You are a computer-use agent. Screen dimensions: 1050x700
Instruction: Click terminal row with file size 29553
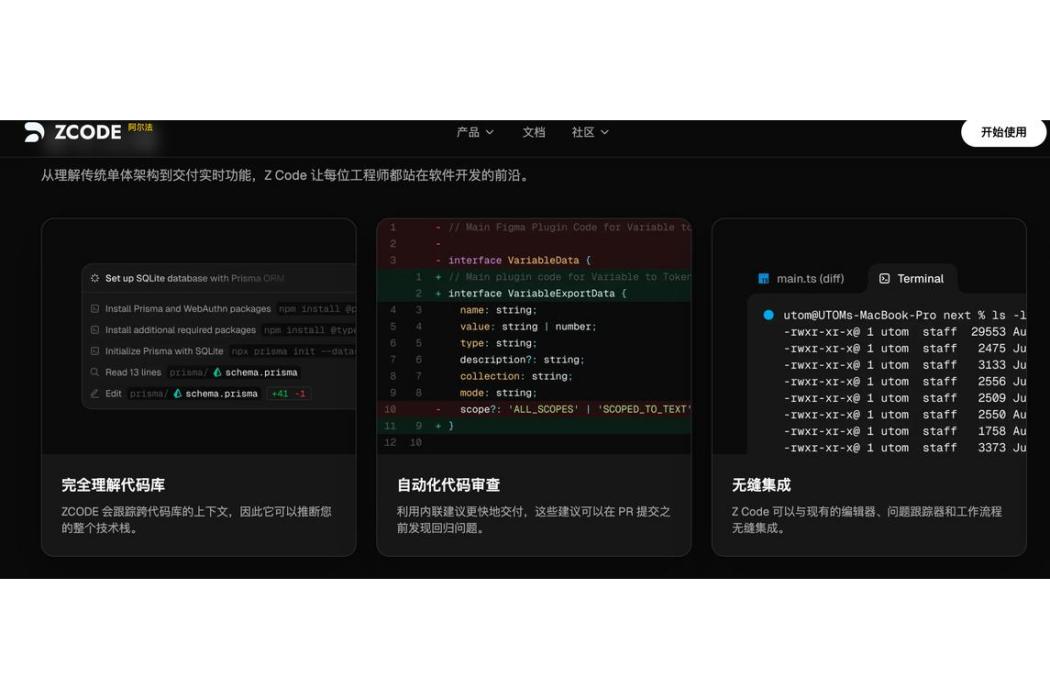(904, 332)
